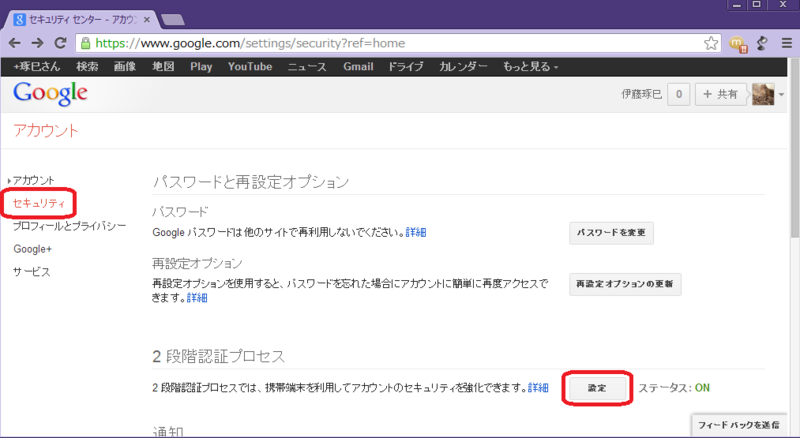Click the 2 段階認証プロセス heading
The width and height of the screenshot is (800, 438).
click(x=218, y=356)
